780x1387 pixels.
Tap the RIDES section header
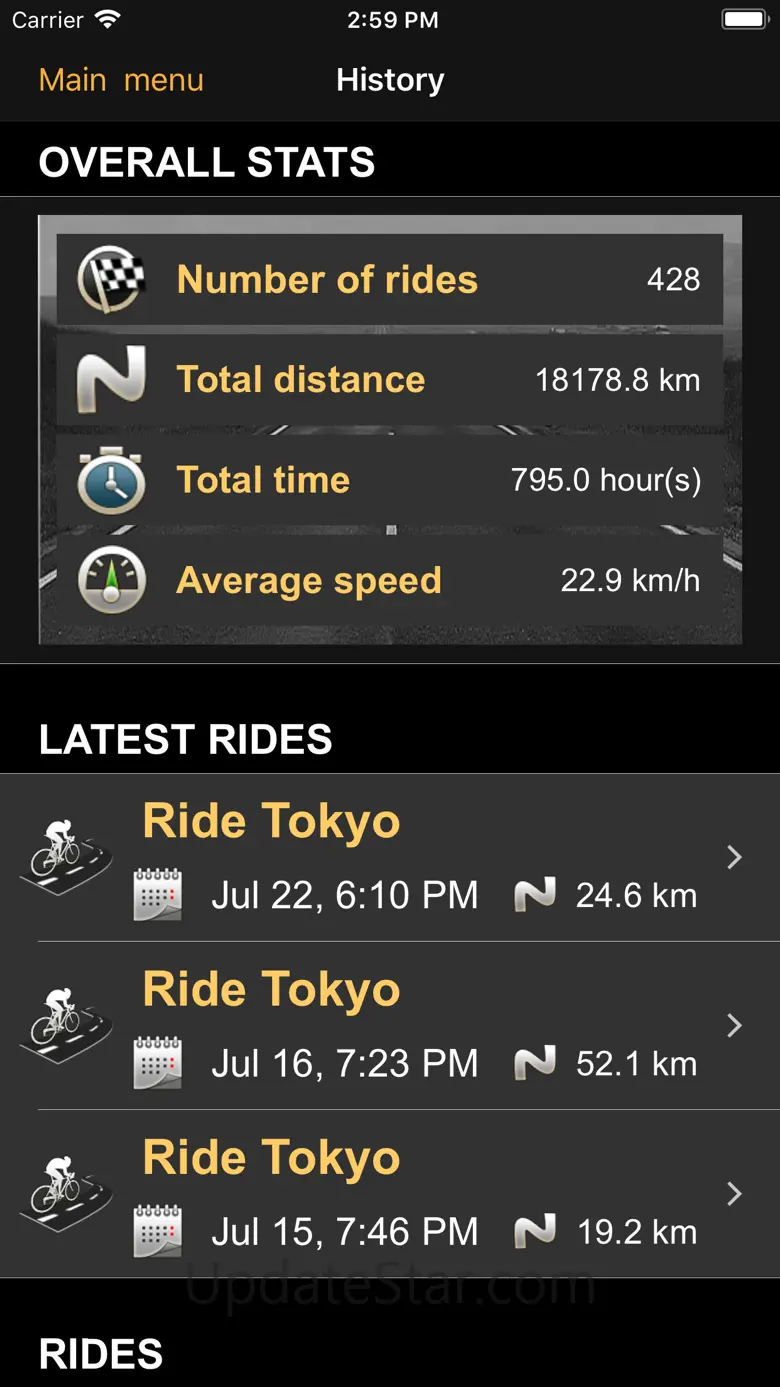101,1354
